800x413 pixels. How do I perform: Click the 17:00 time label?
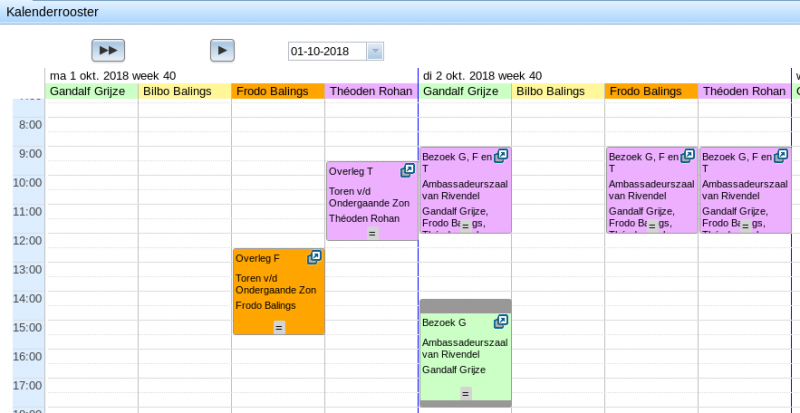tap(28, 385)
